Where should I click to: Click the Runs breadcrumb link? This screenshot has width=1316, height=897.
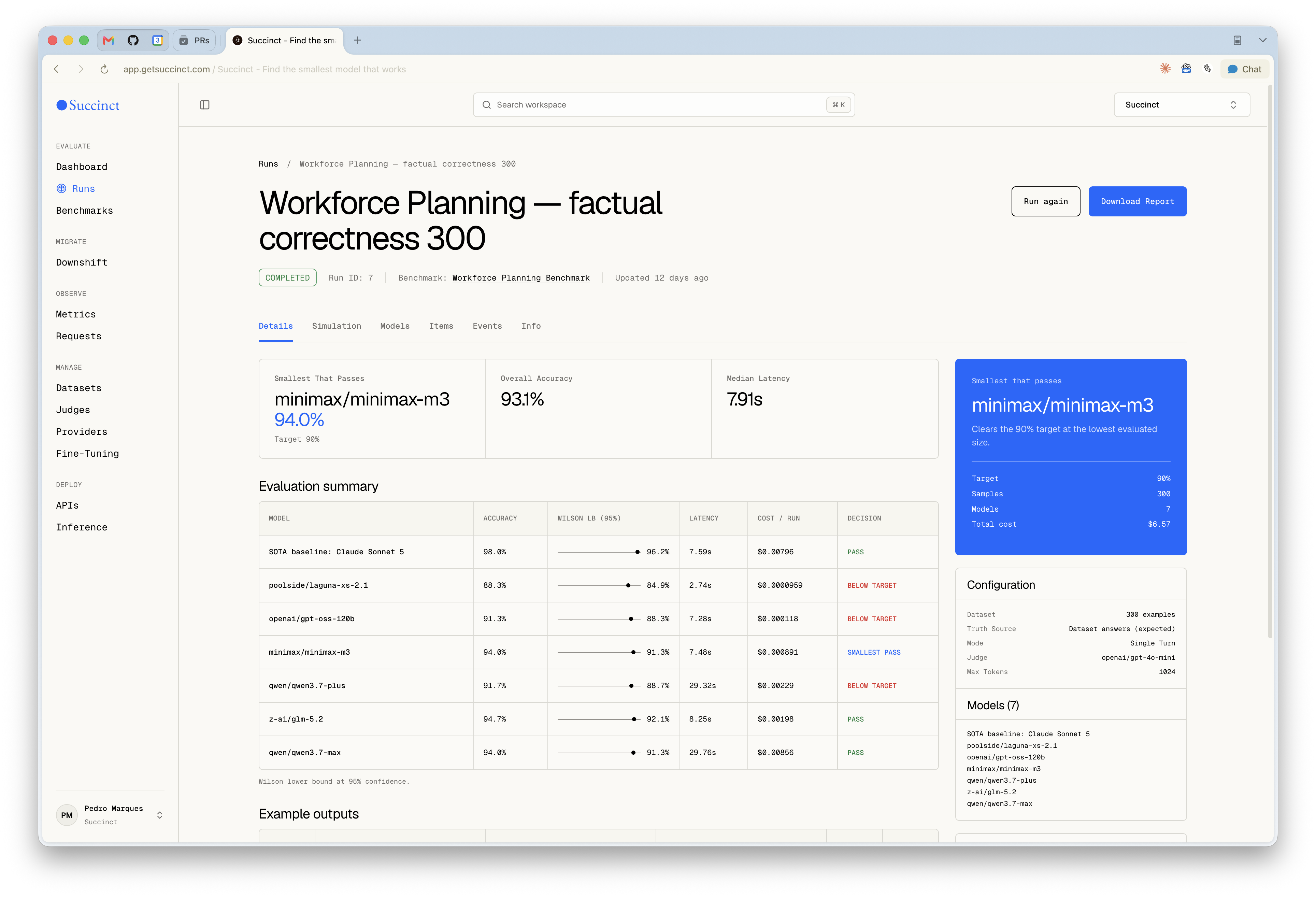(x=268, y=163)
